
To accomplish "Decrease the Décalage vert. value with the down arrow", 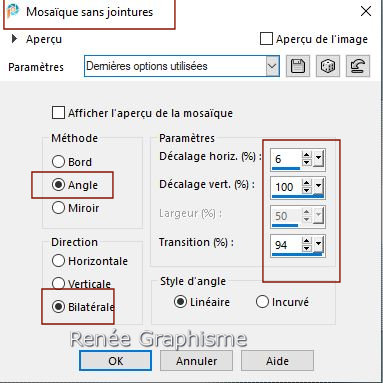I will 307,190.
